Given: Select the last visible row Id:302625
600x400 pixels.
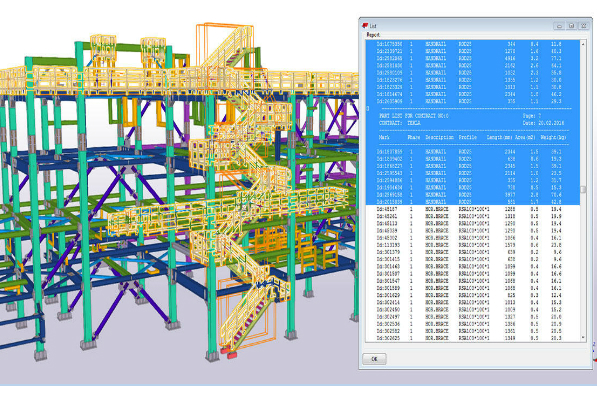Looking at the screenshot, I should [387, 339].
